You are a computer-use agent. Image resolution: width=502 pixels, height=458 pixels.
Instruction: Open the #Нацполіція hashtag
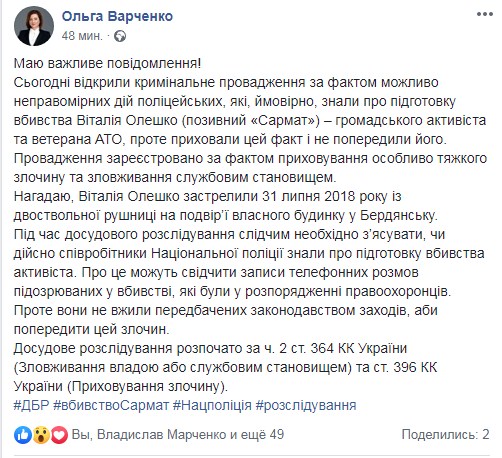pos(212,405)
